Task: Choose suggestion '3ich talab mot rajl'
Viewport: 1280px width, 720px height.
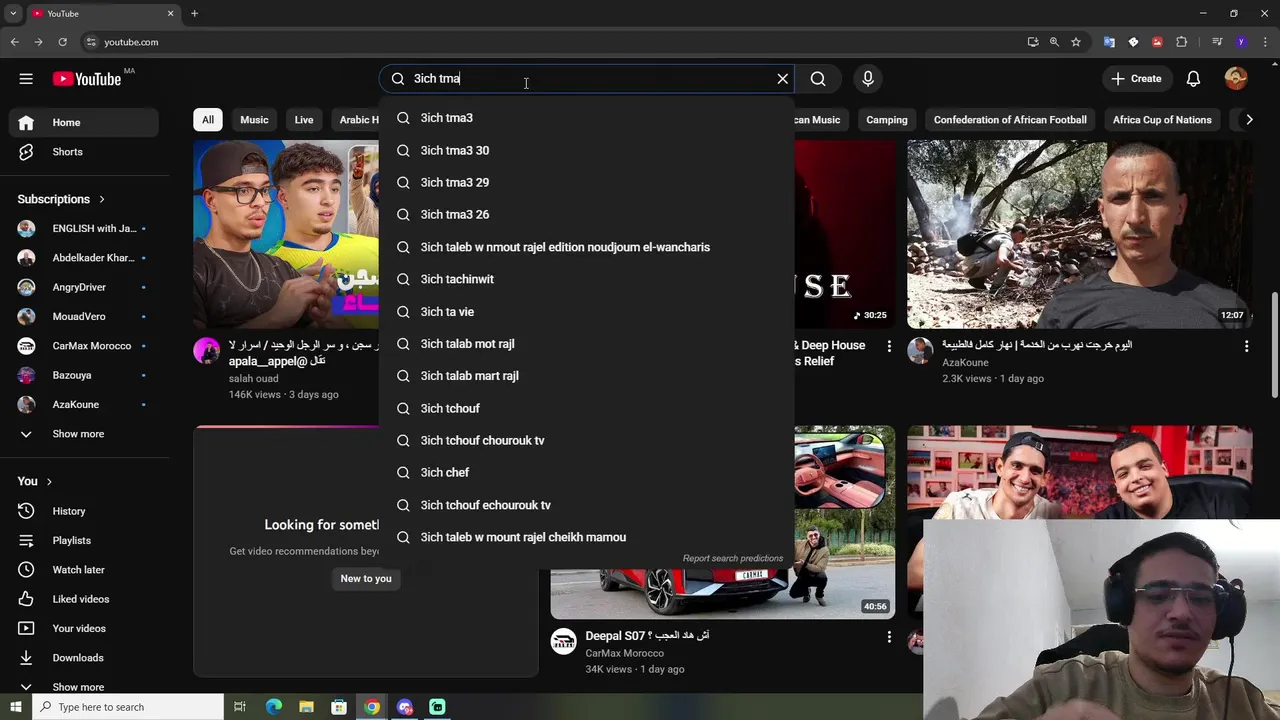Action: point(587,343)
